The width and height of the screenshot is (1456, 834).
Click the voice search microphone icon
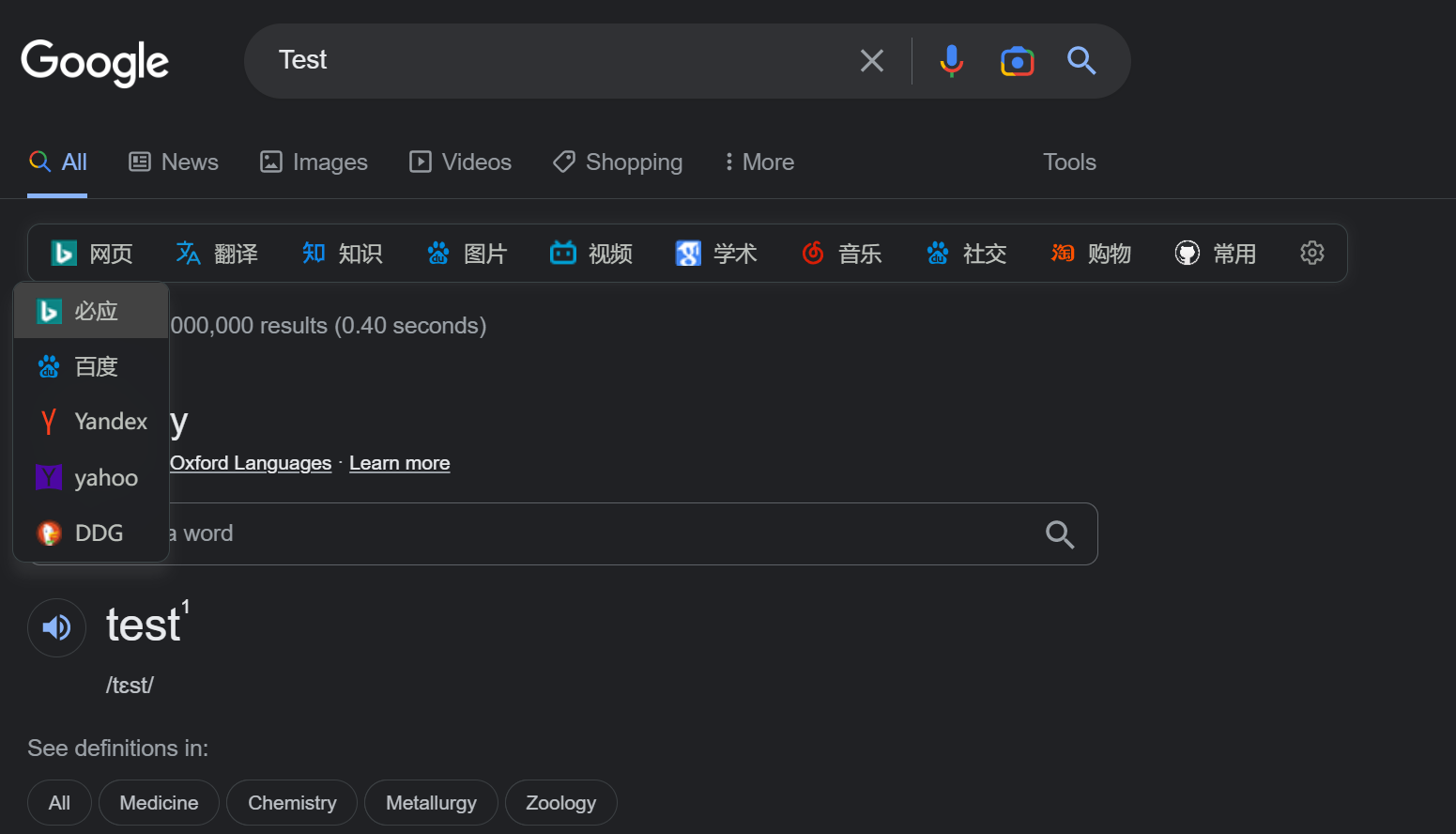[x=951, y=61]
